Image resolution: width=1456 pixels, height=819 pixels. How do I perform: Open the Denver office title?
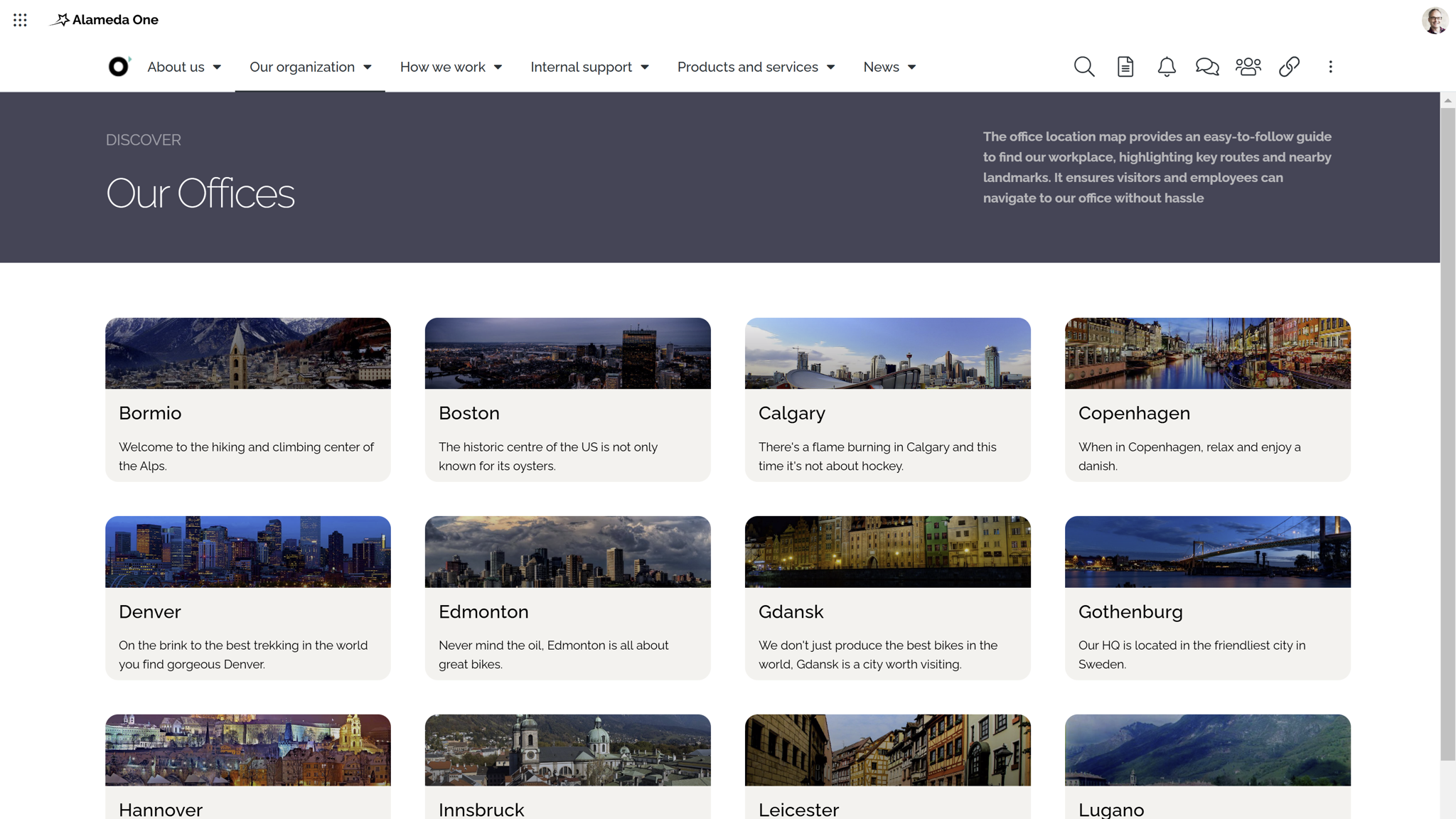[150, 611]
